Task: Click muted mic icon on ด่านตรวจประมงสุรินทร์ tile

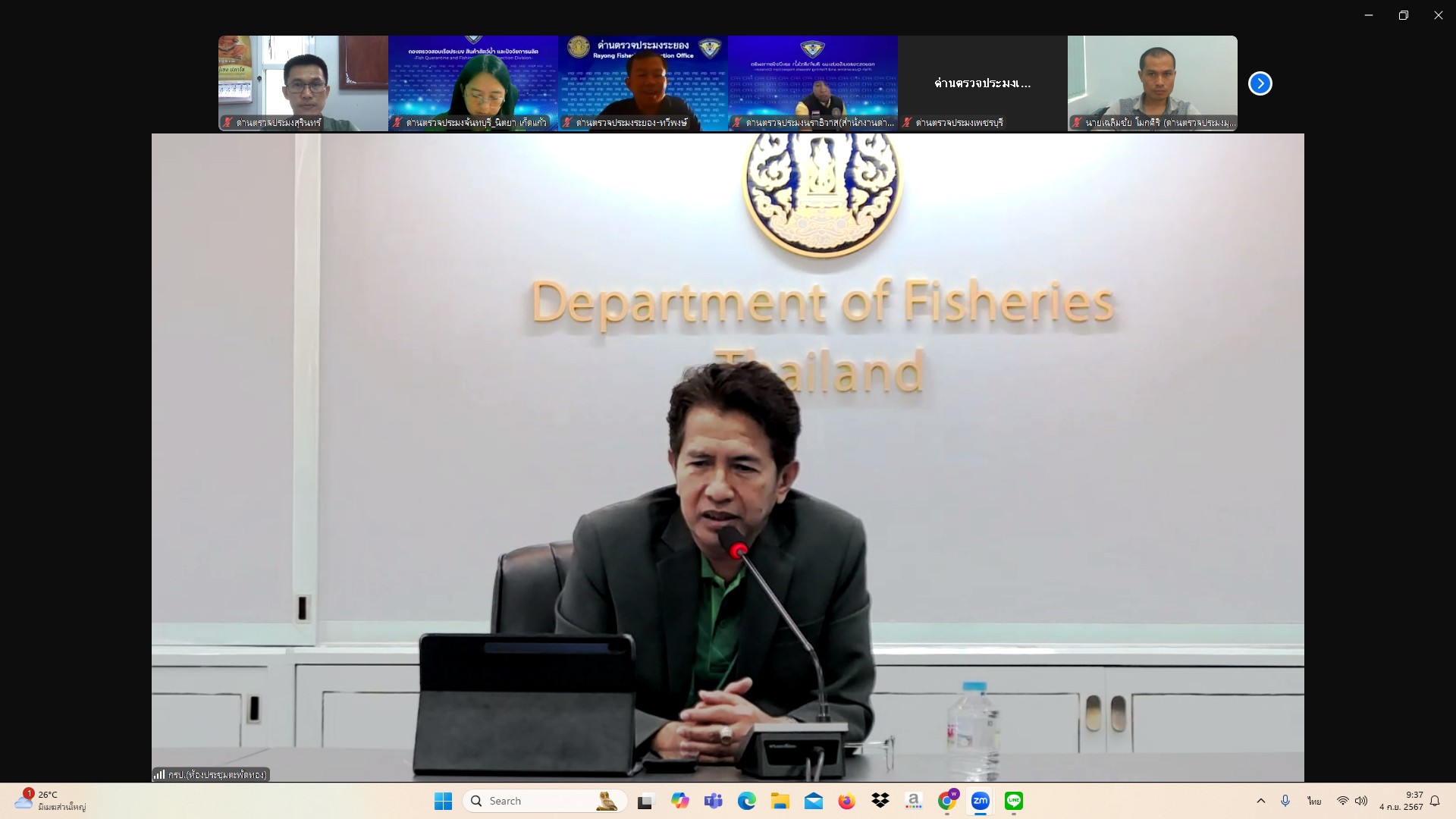Action: (227, 122)
